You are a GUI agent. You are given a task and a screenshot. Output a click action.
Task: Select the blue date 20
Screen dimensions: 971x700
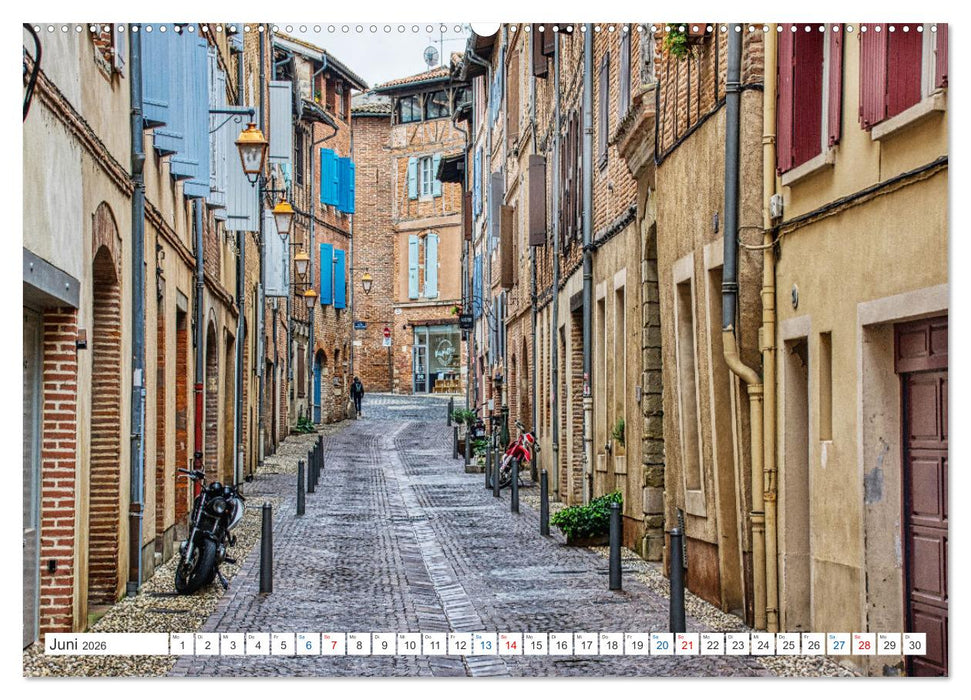click(661, 646)
